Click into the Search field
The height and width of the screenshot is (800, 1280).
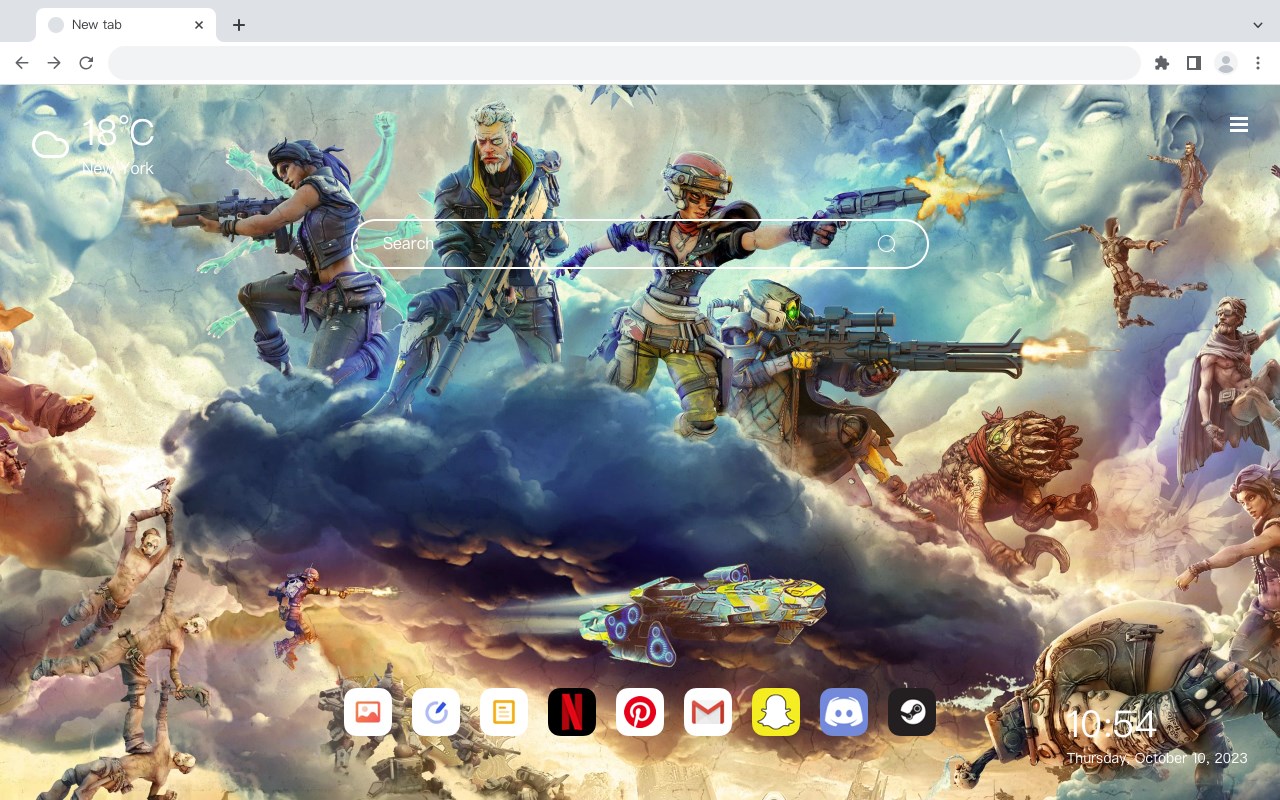point(640,244)
